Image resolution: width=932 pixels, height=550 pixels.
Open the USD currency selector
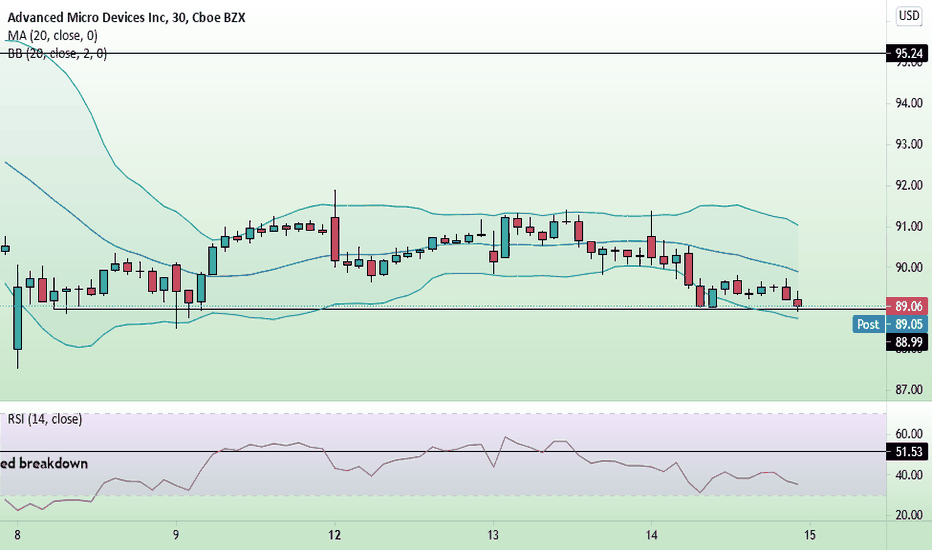tap(909, 15)
